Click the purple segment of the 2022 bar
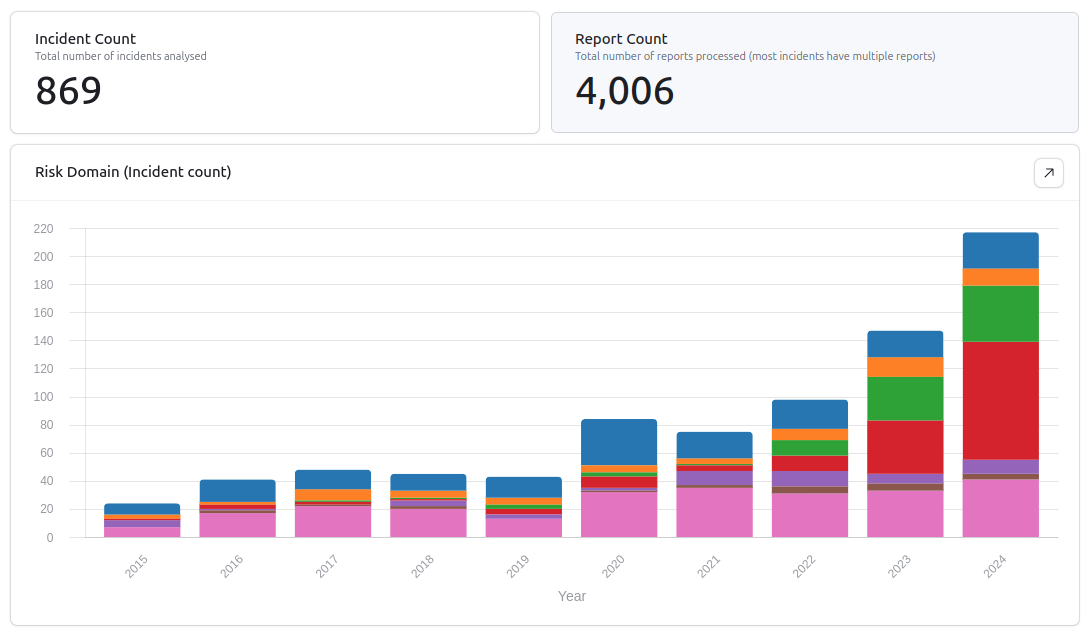Viewport: 1090px width, 636px height. click(x=810, y=479)
